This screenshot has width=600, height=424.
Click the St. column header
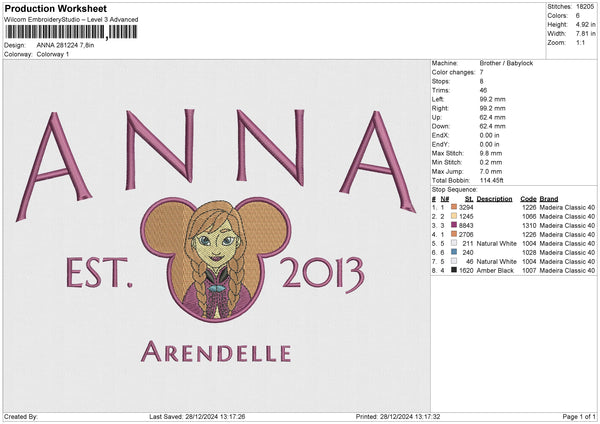pos(469,199)
